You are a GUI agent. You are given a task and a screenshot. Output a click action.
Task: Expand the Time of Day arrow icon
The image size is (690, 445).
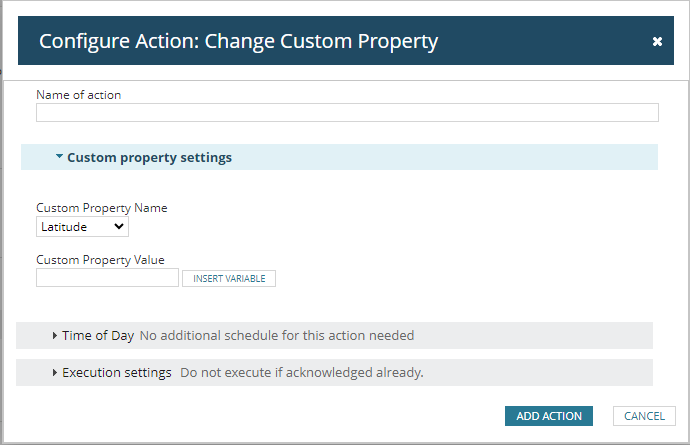[x=55, y=336]
